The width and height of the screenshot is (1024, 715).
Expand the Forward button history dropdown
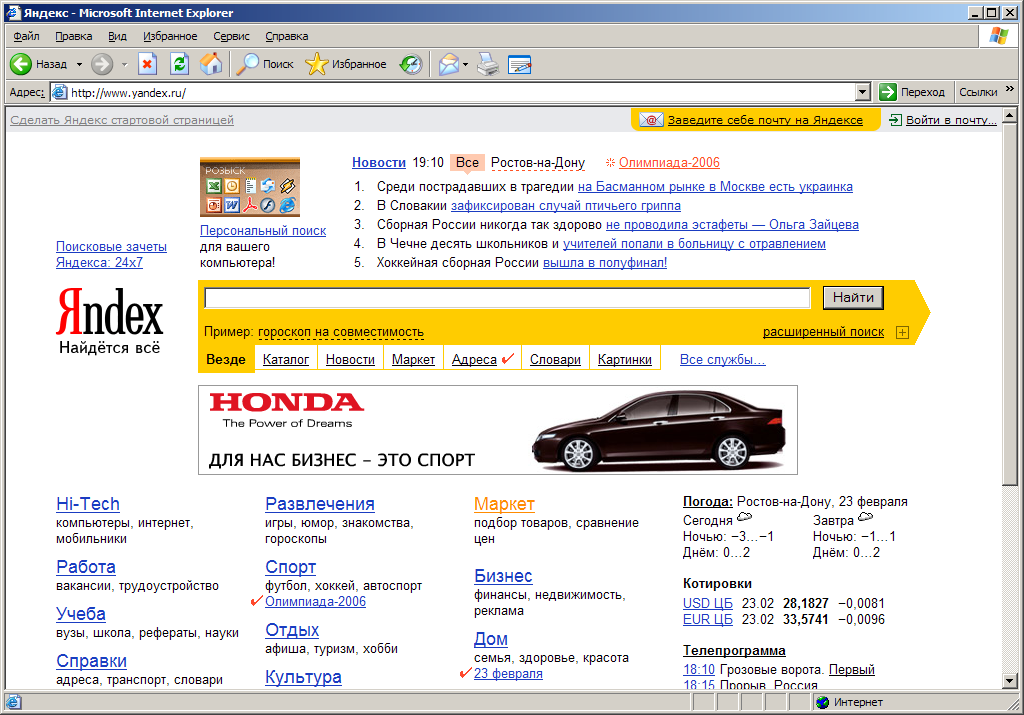124,64
